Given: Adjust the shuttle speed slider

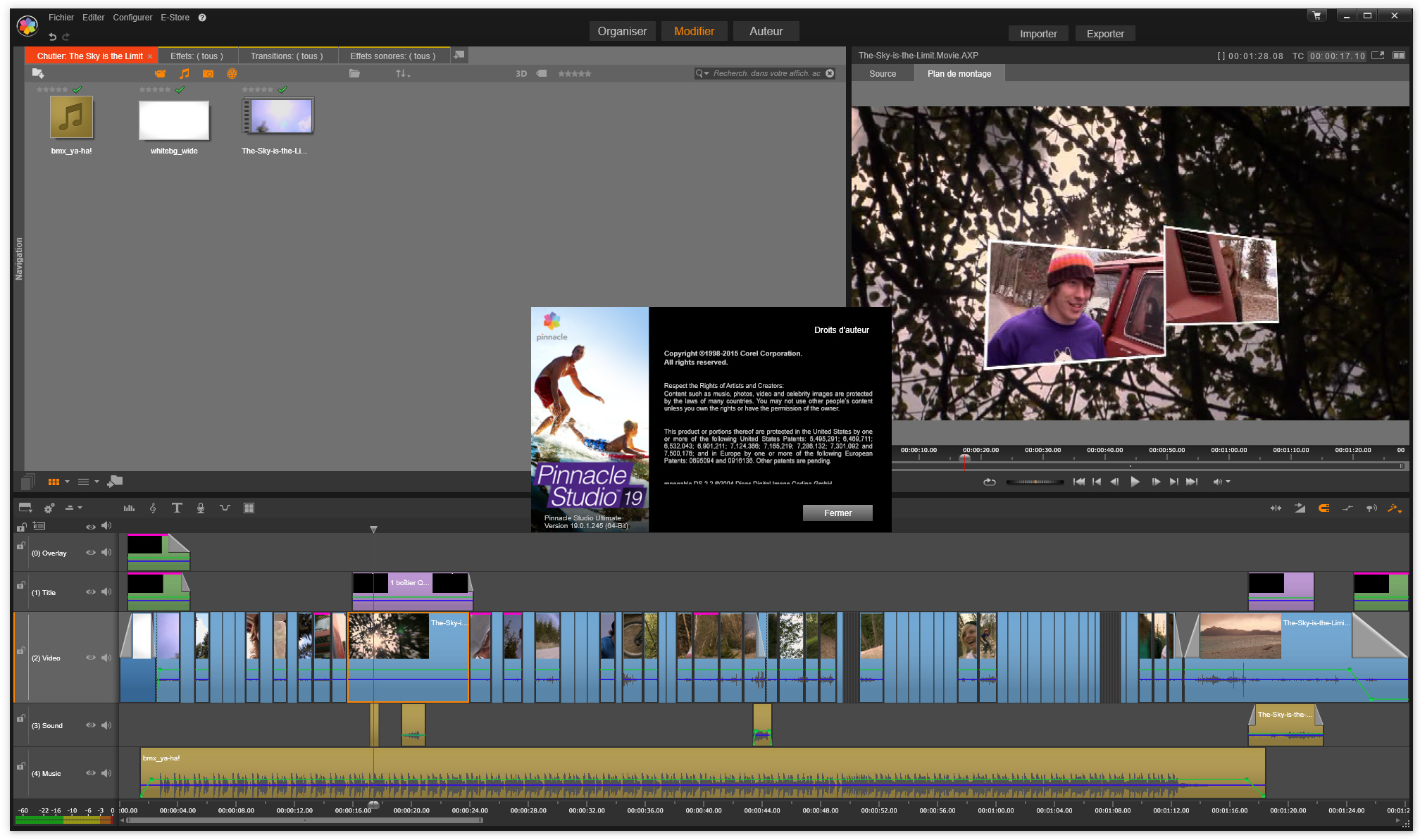Looking at the screenshot, I should (1035, 482).
